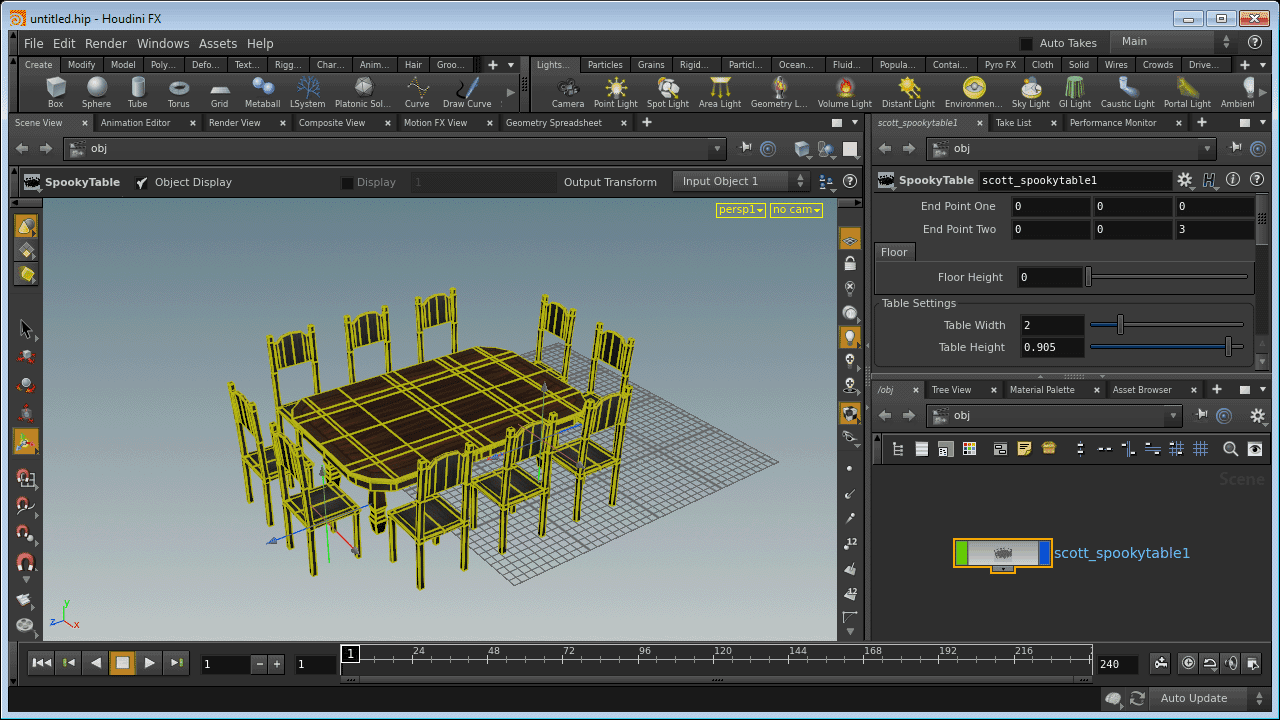Image resolution: width=1280 pixels, height=720 pixels.
Task: Open the Input Object 1 dropdown
Action: tap(741, 182)
